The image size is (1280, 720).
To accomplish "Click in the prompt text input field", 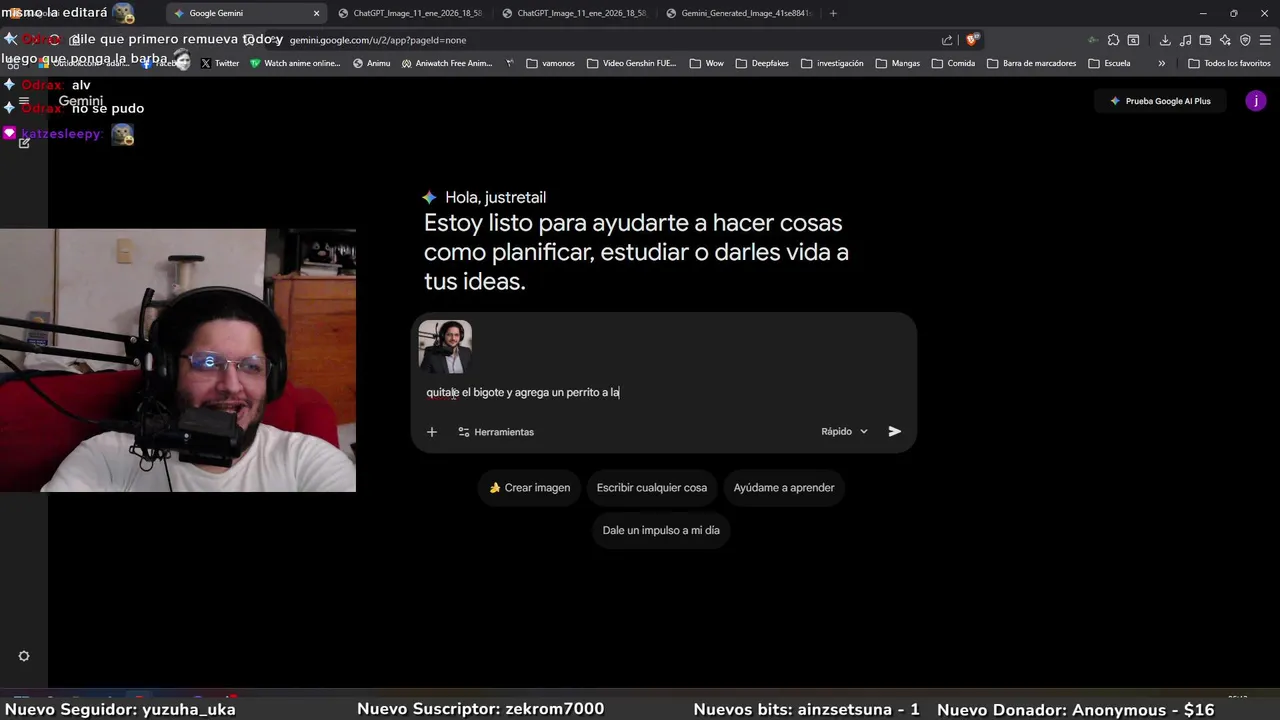I will tap(663, 392).
